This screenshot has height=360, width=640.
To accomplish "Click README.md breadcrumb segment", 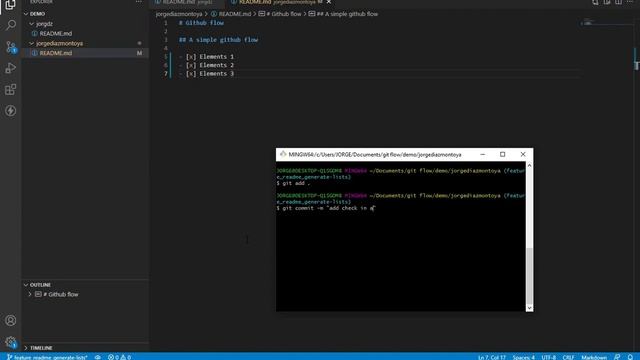I will [231, 14].
